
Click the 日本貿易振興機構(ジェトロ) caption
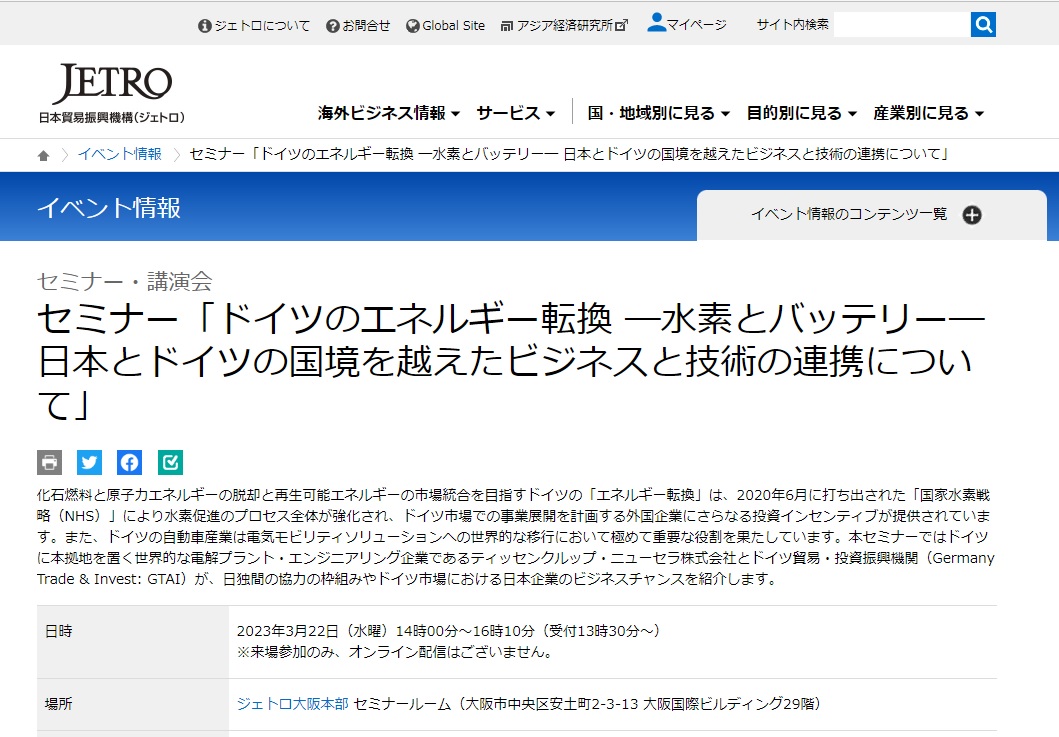[x=111, y=118]
